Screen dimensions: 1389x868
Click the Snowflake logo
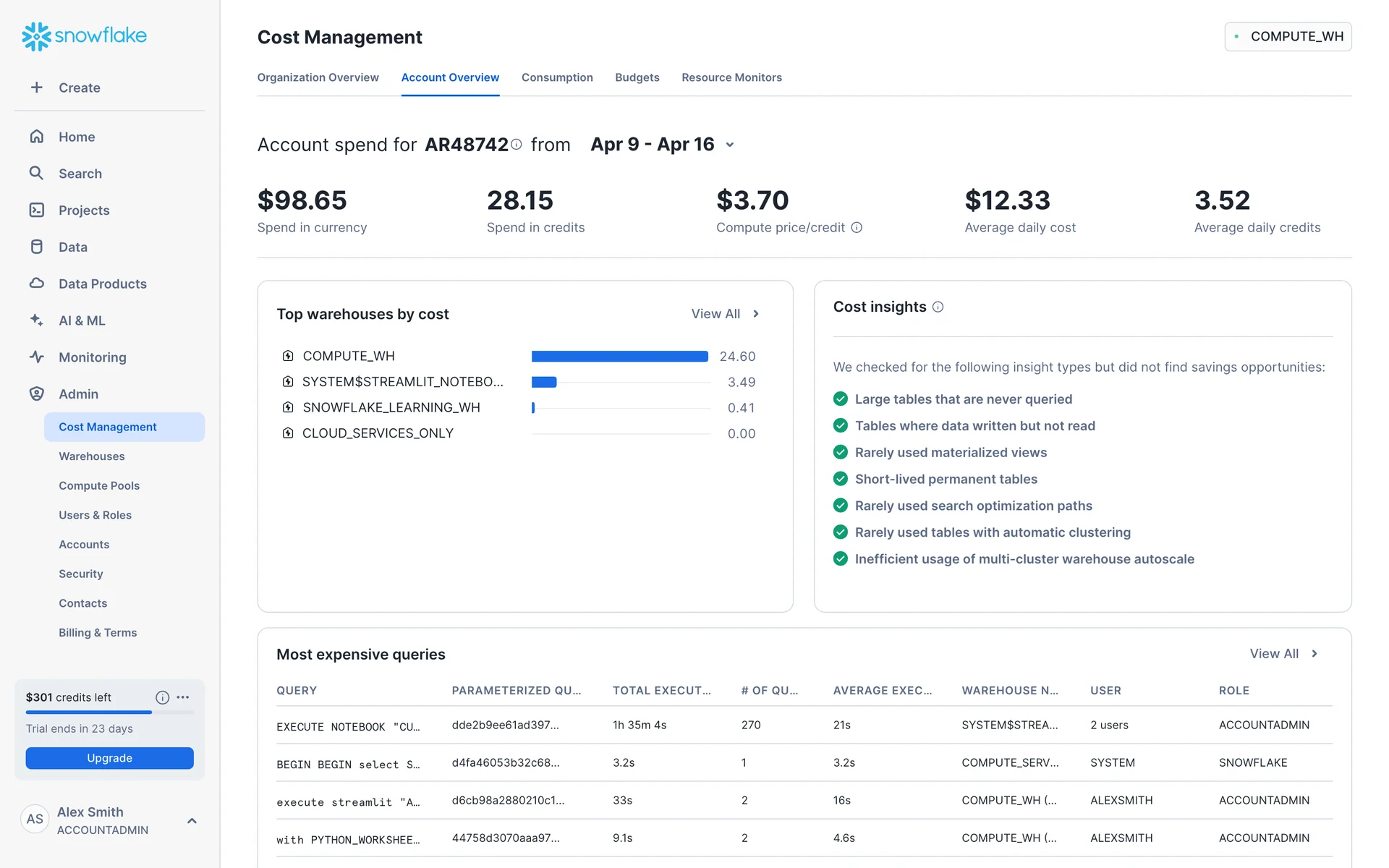[84, 35]
